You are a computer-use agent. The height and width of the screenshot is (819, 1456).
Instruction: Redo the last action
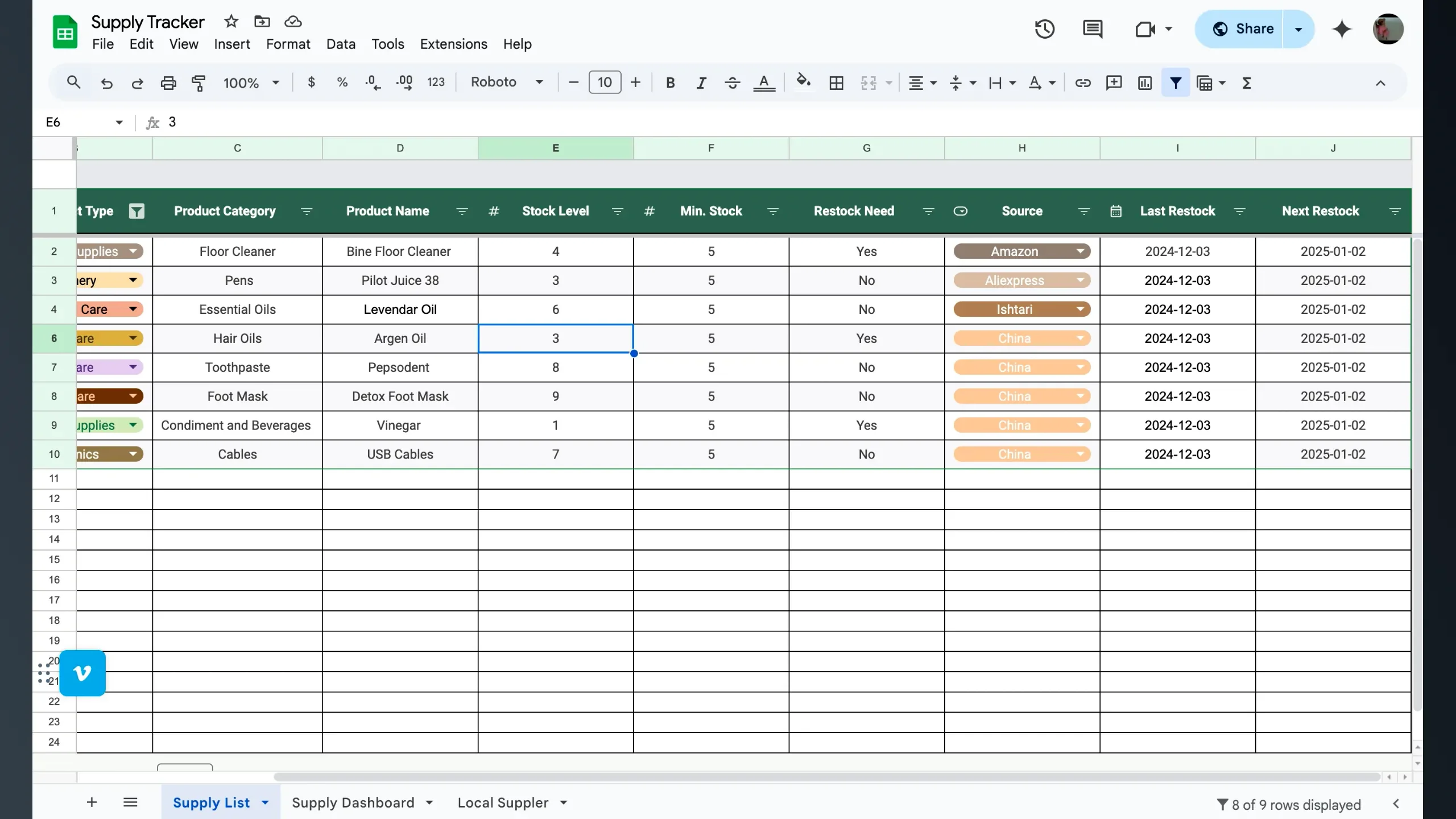tap(137, 83)
